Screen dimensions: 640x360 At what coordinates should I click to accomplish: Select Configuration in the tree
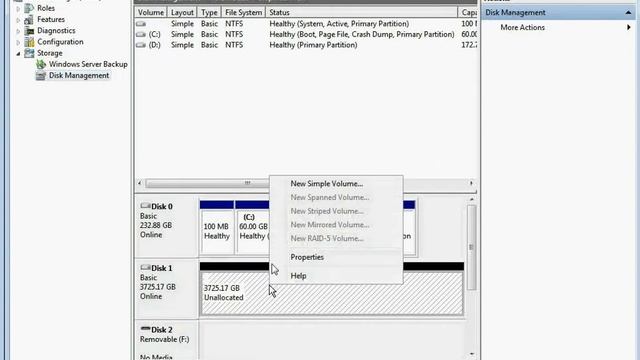coord(60,42)
